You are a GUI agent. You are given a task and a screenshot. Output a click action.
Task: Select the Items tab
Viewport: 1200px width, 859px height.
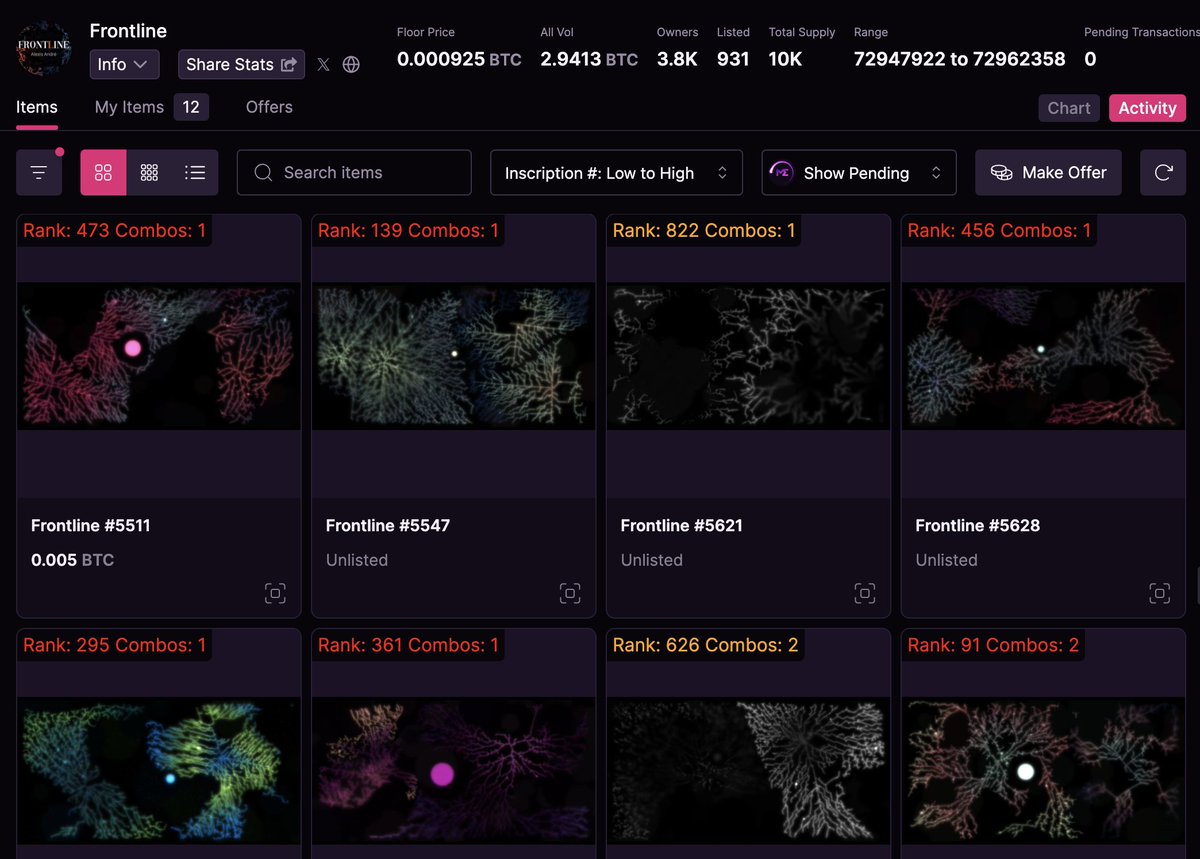click(37, 107)
